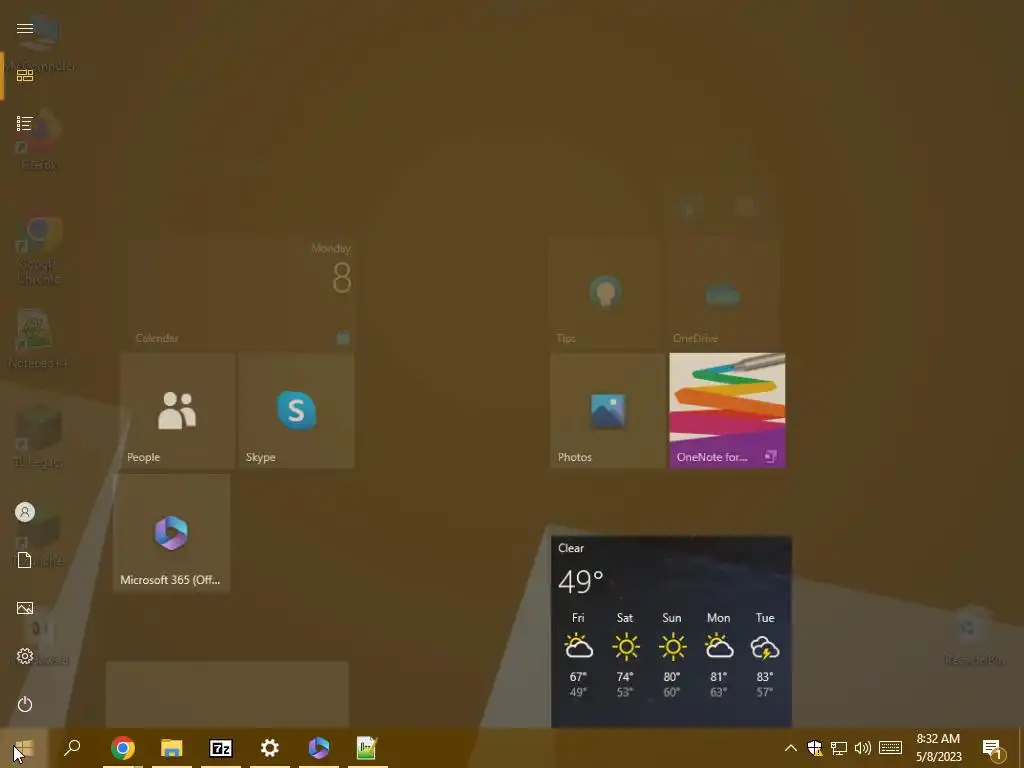
Task: Open Documents from Start sidebar
Action: [x=25, y=560]
